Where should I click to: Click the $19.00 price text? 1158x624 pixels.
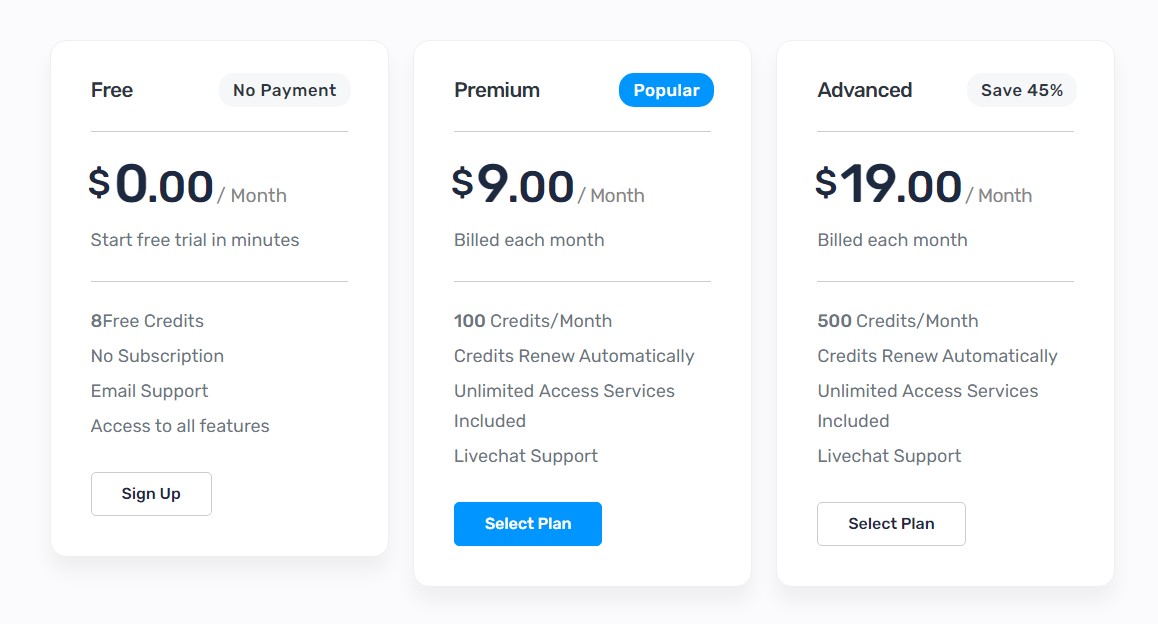click(888, 185)
